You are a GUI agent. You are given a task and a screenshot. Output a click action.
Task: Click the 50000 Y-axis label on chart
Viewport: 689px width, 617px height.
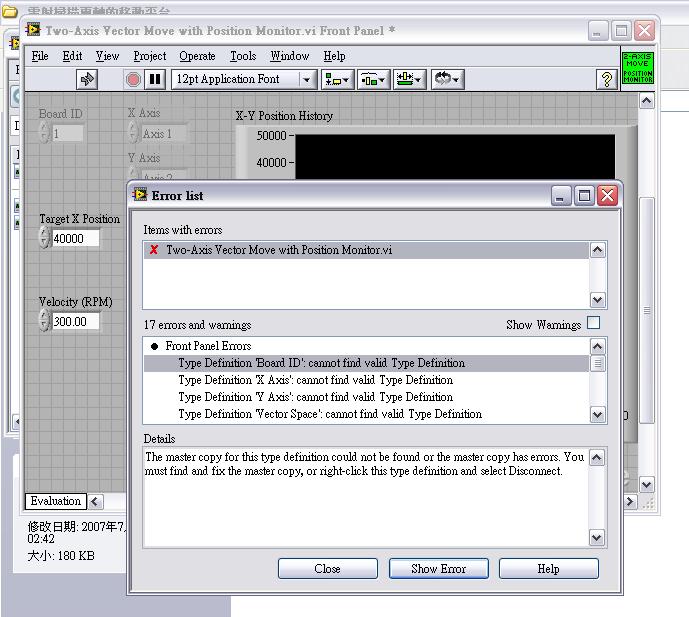coord(271,136)
